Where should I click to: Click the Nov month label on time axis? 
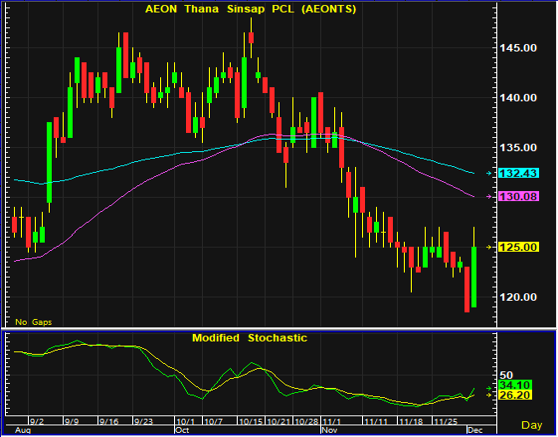pyautogui.click(x=329, y=430)
